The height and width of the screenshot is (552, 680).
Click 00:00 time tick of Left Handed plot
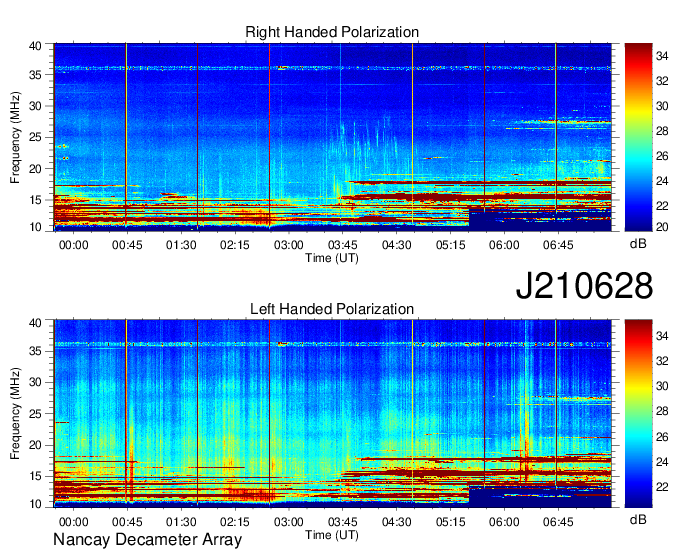point(73,522)
